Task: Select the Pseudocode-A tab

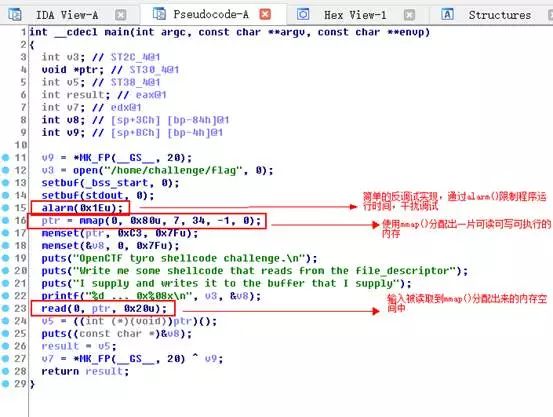Action: pyautogui.click(x=211, y=14)
